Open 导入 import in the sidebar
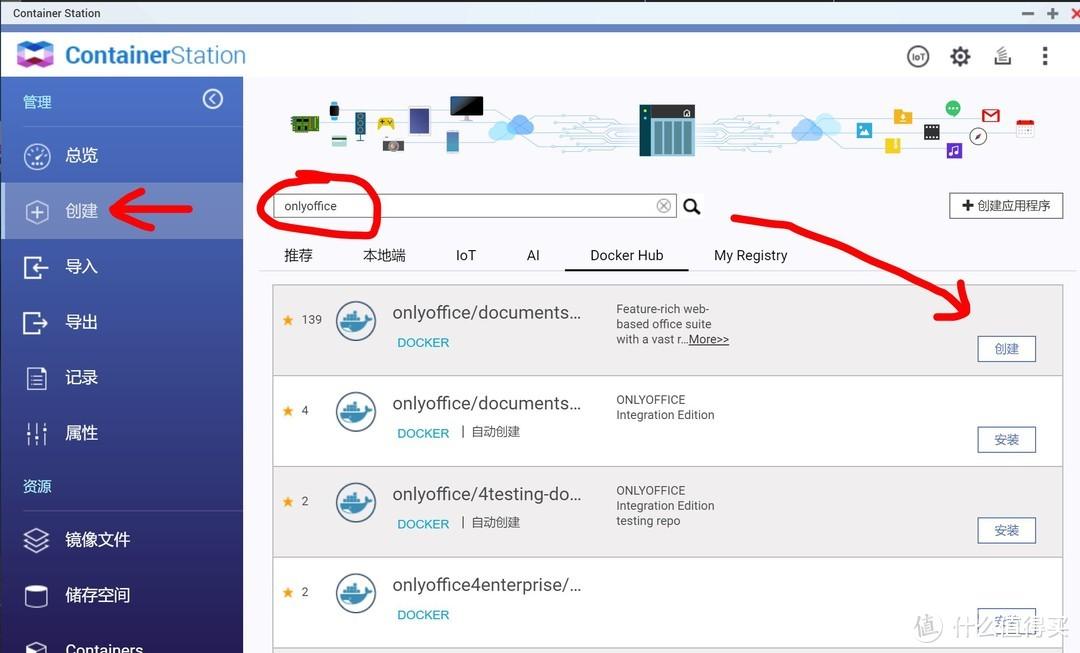This screenshot has width=1080, height=653. (x=122, y=267)
